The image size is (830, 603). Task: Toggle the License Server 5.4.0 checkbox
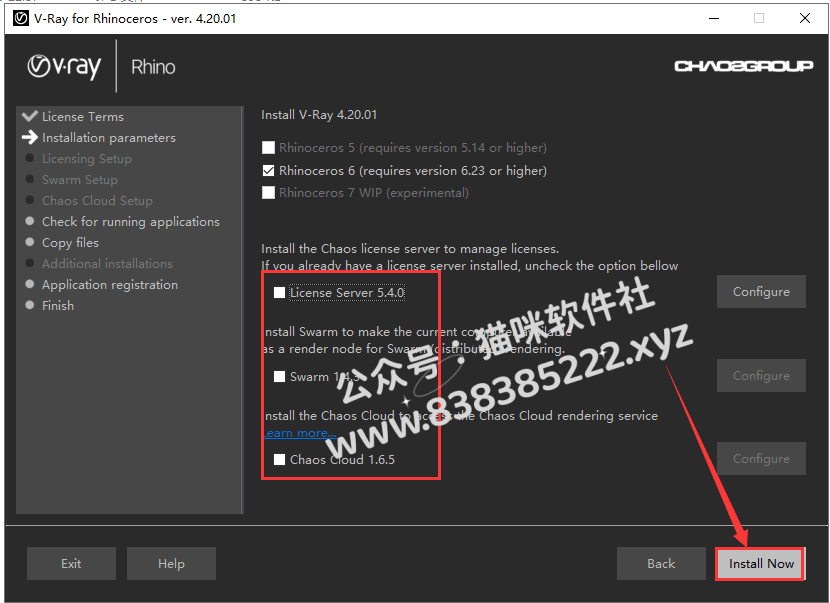279,292
